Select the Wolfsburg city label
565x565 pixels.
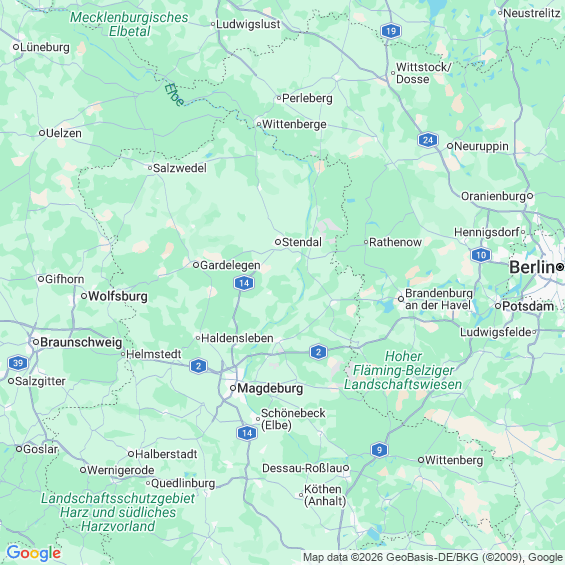click(x=118, y=296)
